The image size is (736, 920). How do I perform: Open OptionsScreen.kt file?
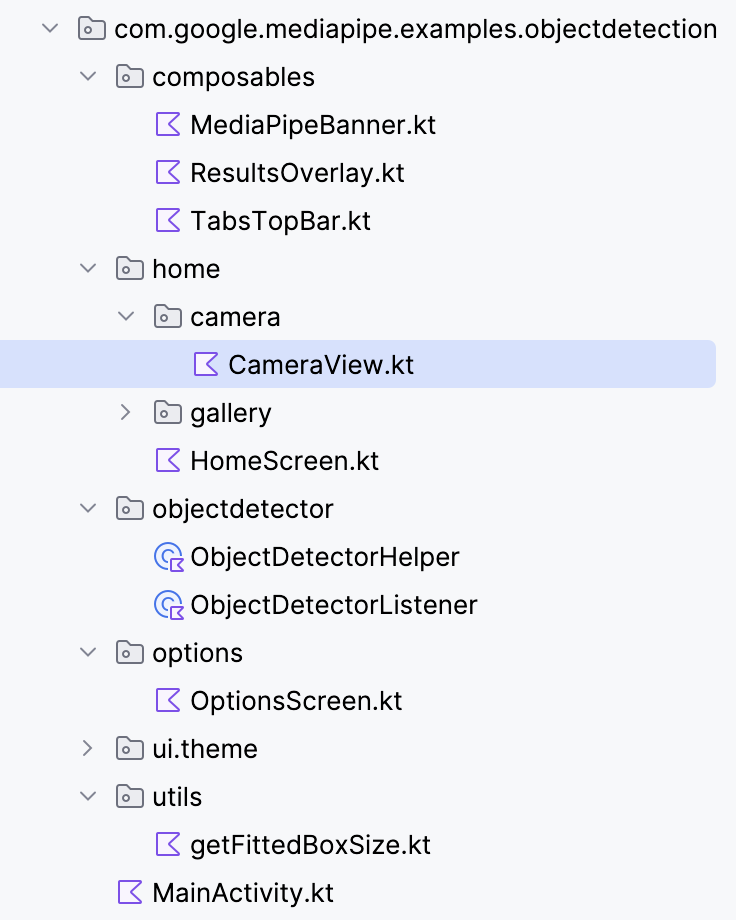[296, 702]
